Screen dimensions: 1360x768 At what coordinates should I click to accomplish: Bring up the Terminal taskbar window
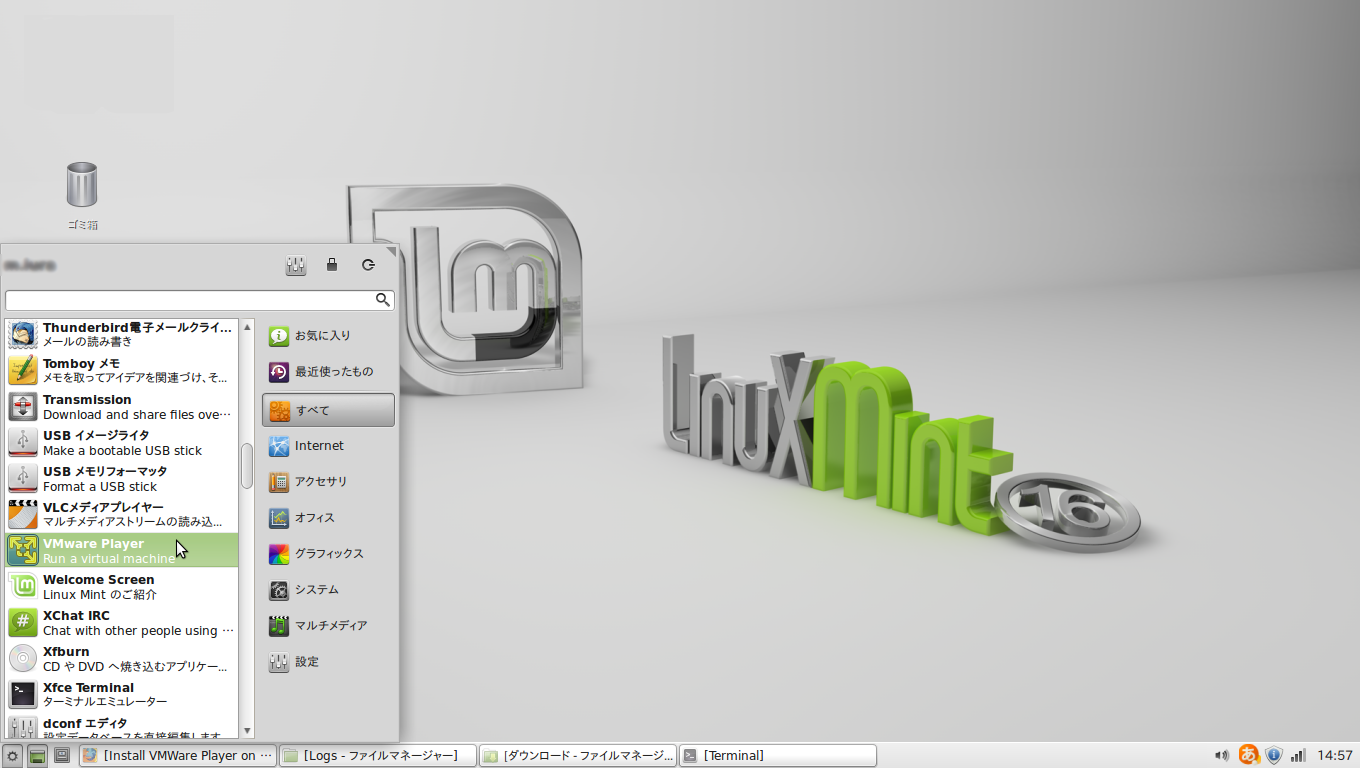[x=778, y=756]
